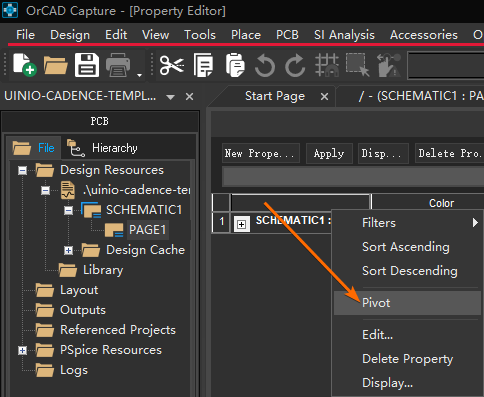Open the project panel dropdown arrow
The image size is (484, 397).
[171, 97]
